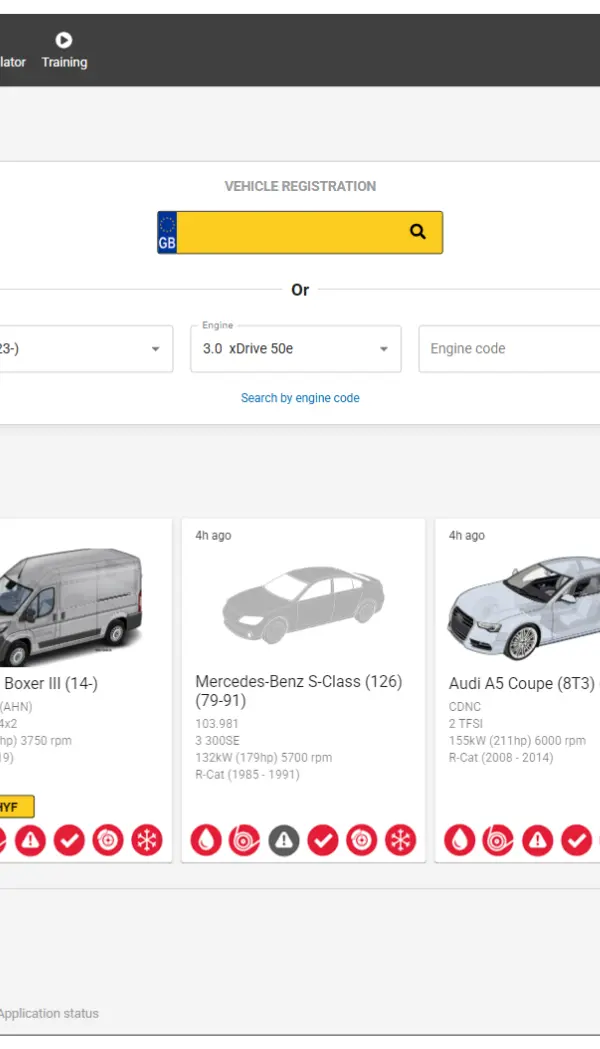Expand the model dropdown ending in 23-)
This screenshot has width=600, height=1049.
tap(86, 349)
